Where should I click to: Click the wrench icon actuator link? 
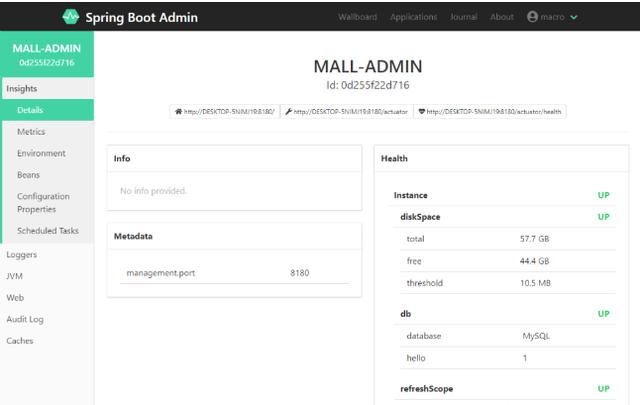[347, 111]
